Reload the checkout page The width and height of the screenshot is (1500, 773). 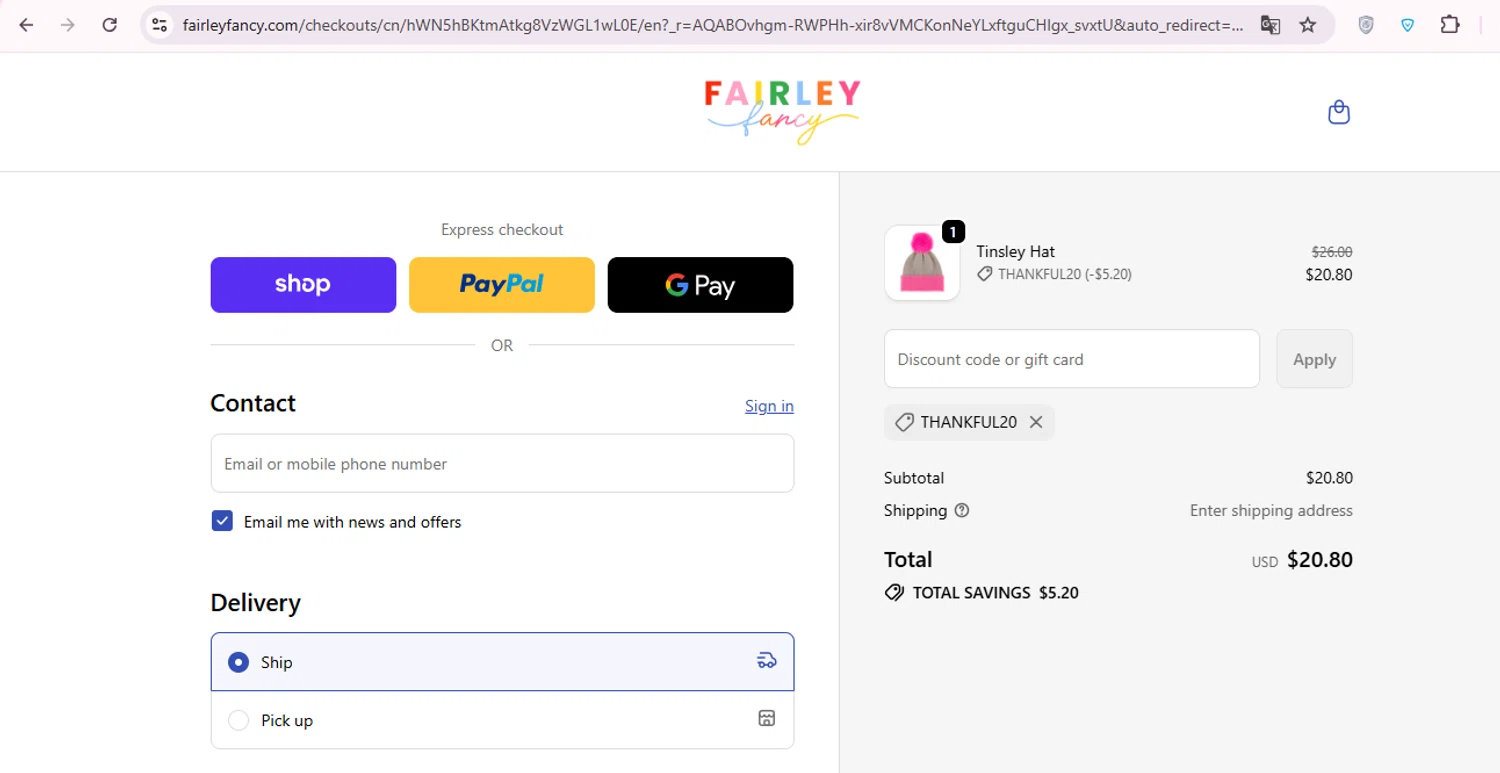tap(110, 25)
